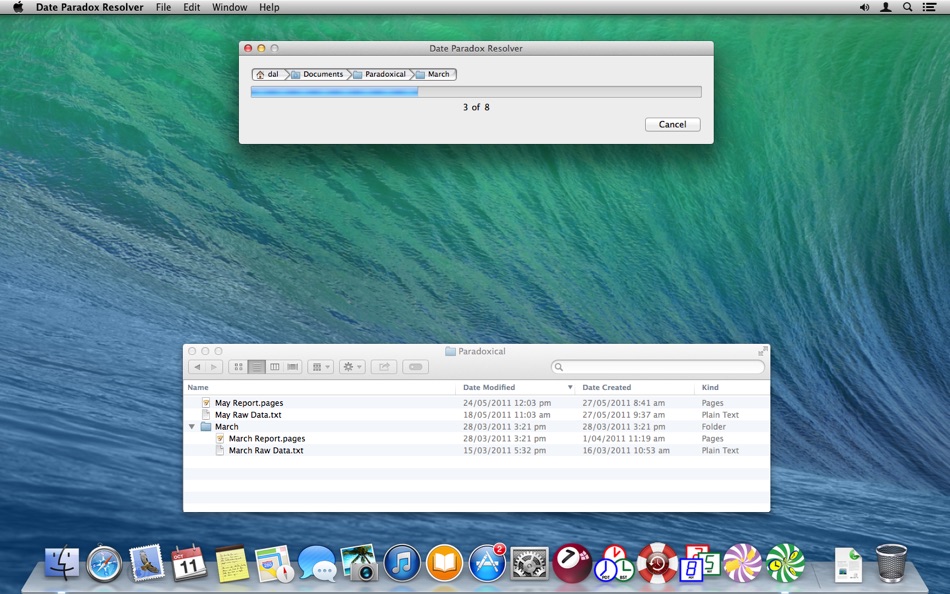Open Mail stamp icon in Dock
Image resolution: width=950 pixels, height=594 pixels.
[147, 563]
